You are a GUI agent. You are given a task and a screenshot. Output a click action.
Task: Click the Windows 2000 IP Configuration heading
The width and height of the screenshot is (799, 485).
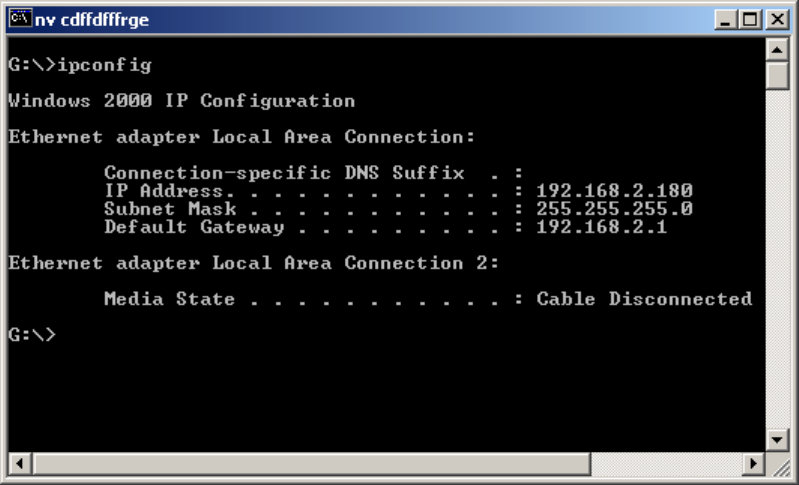[x=181, y=101]
